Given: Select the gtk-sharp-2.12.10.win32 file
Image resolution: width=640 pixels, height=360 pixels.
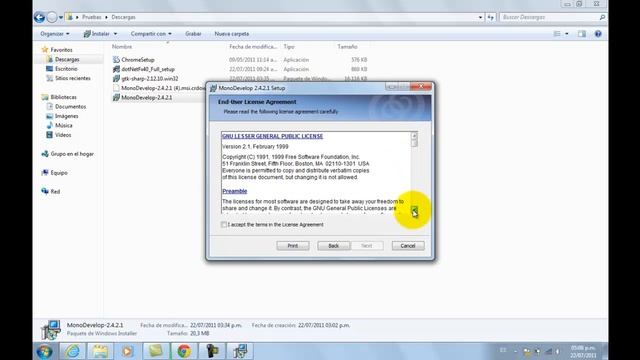Looking at the screenshot, I should pos(149,79).
